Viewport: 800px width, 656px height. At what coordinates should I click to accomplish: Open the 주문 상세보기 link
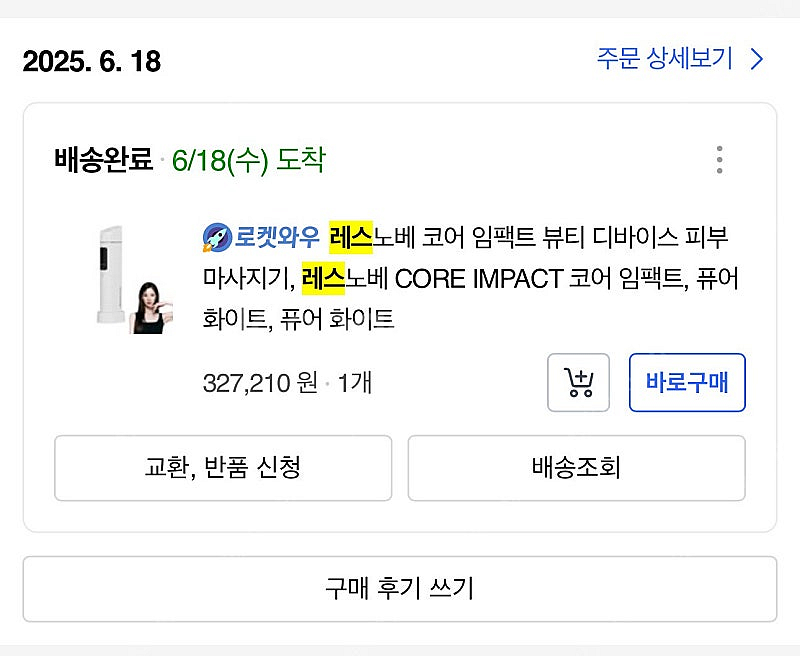pos(665,59)
